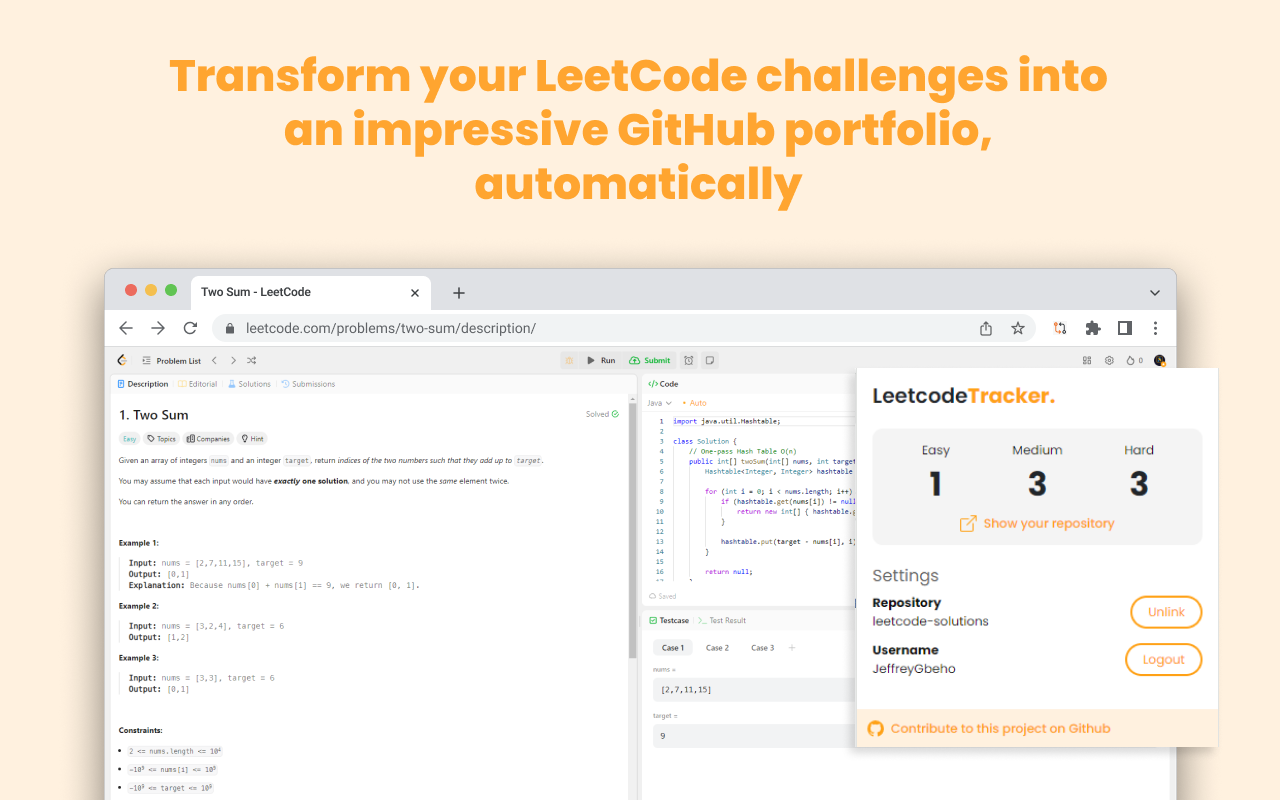This screenshot has width=1280, height=800.
Task: Log out via the Logout button
Action: (1163, 659)
